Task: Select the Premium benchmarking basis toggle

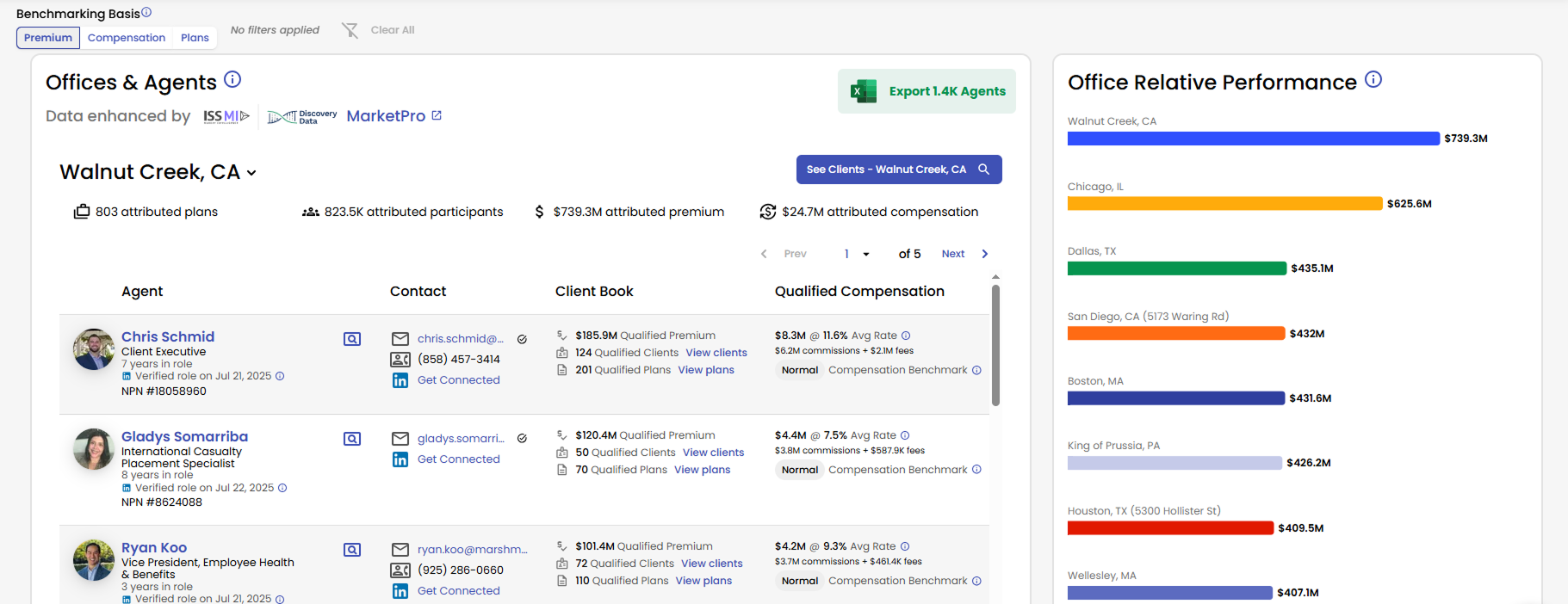Action: coord(48,38)
